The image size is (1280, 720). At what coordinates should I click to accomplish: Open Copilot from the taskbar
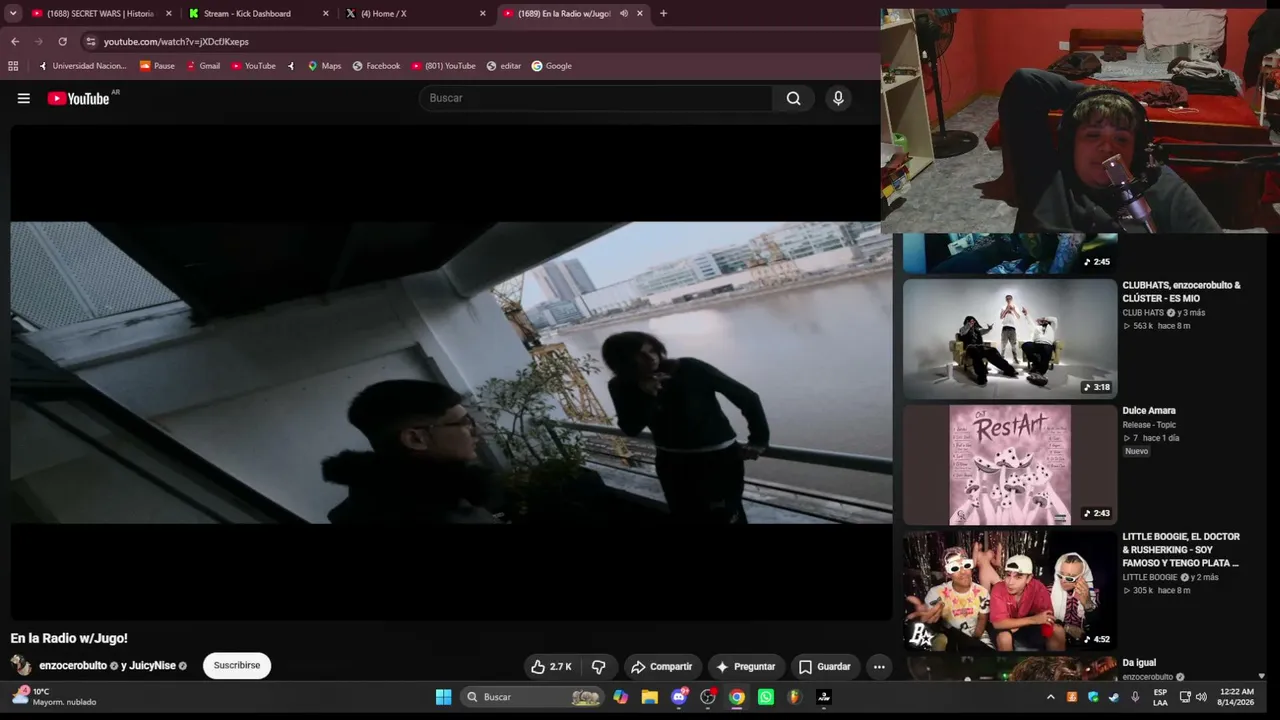click(621, 697)
